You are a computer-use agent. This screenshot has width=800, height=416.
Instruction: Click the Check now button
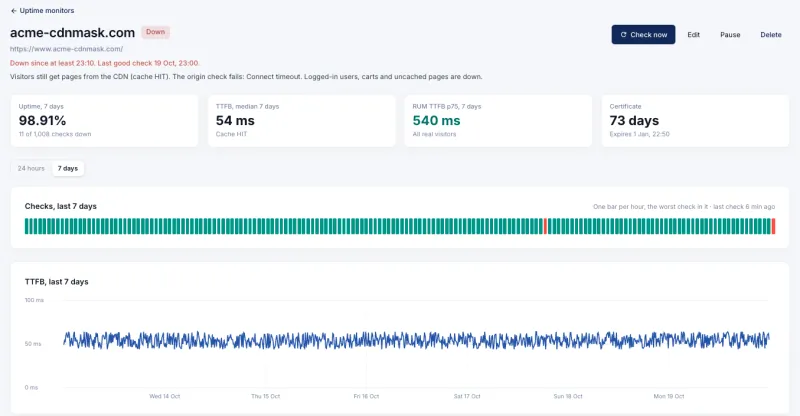(643, 35)
